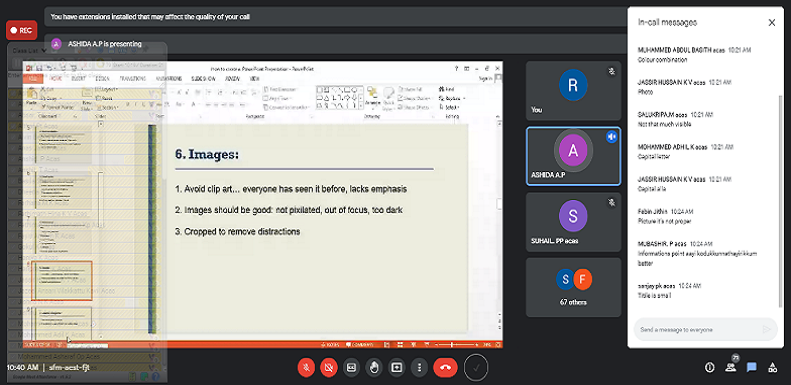Toggle closed captions
Screen dimensions: 791x385
pyautogui.click(x=351, y=367)
